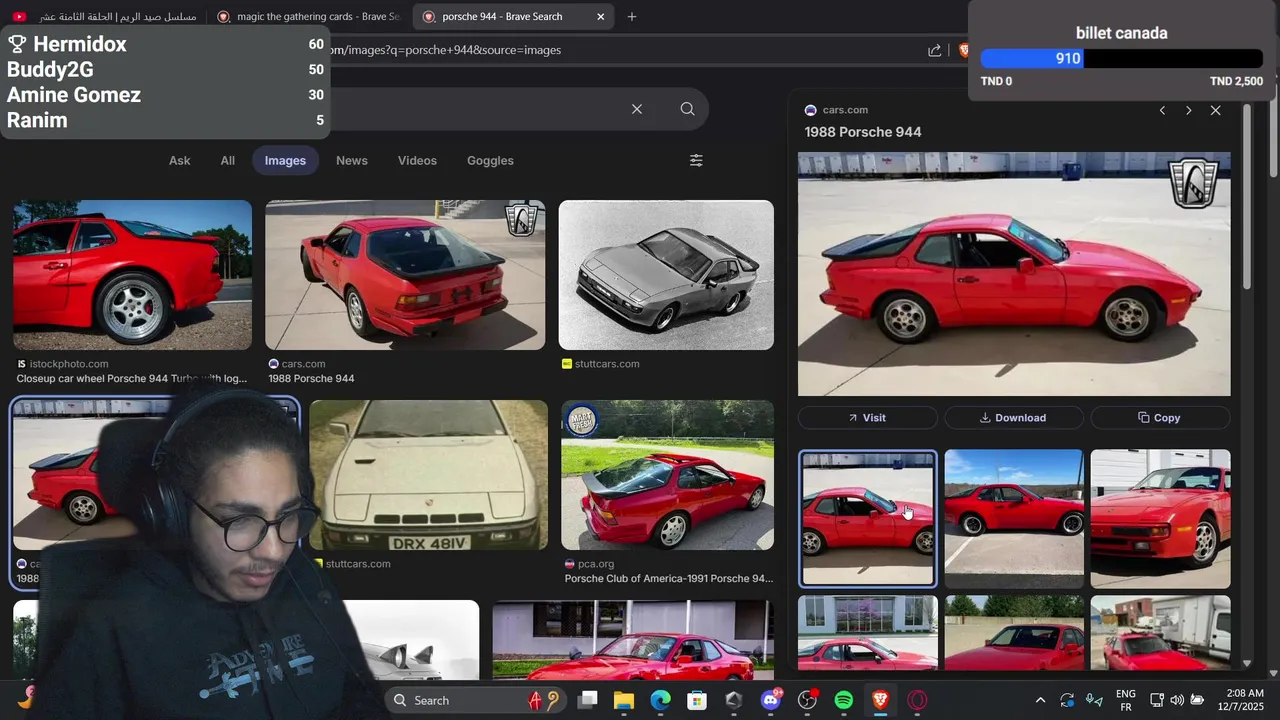Open File Explorer from the taskbar
The width and height of the screenshot is (1280, 720).
(x=624, y=700)
